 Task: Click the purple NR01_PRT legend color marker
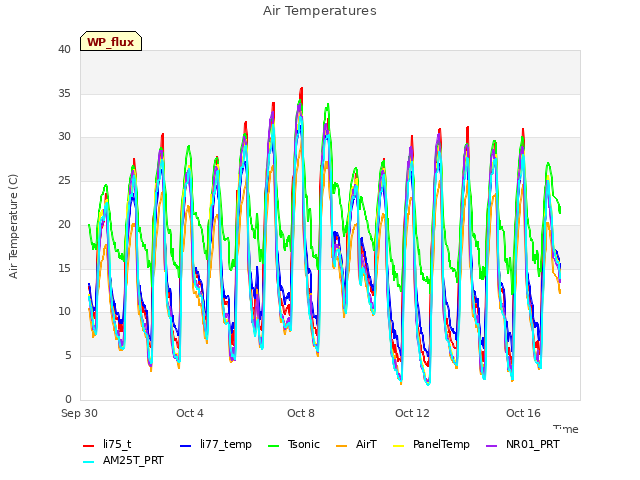click(492, 446)
